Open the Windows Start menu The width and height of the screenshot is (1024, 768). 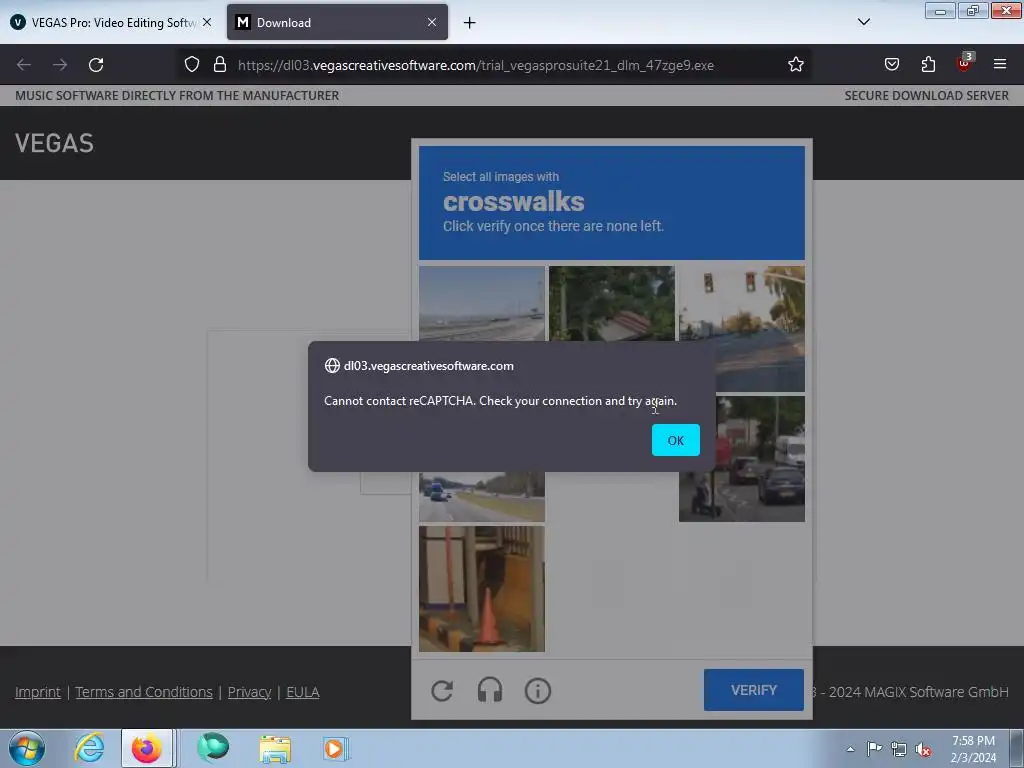pyautogui.click(x=27, y=748)
